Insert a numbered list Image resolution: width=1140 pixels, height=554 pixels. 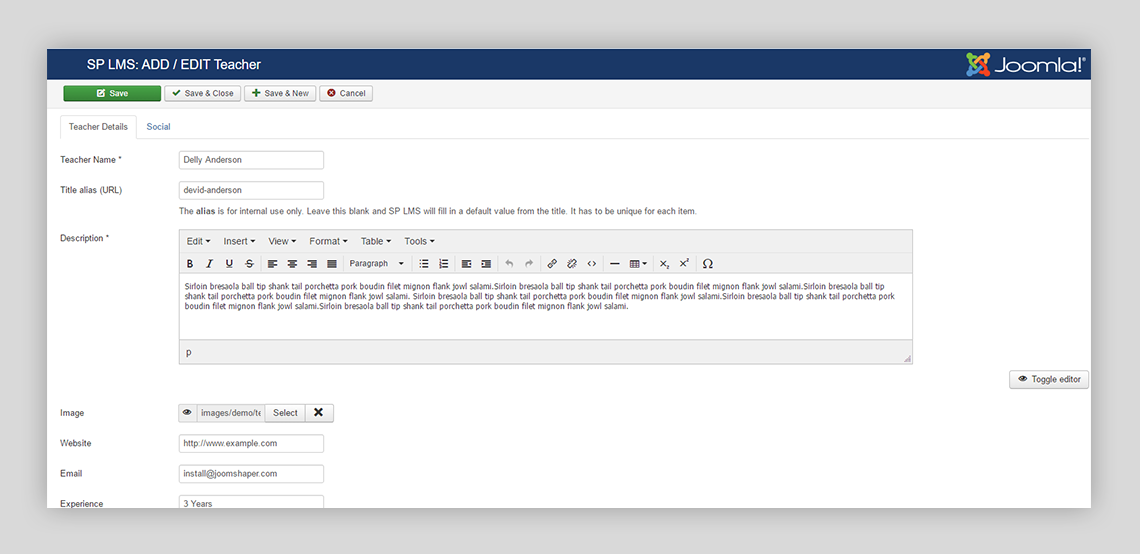[x=444, y=264]
